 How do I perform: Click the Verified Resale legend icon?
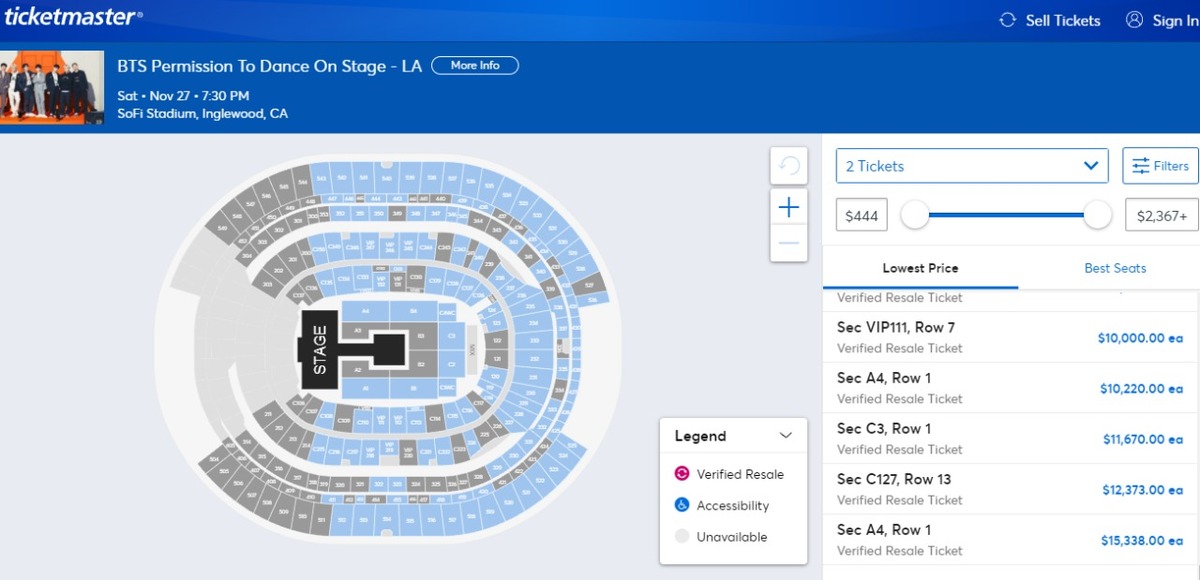coord(682,474)
